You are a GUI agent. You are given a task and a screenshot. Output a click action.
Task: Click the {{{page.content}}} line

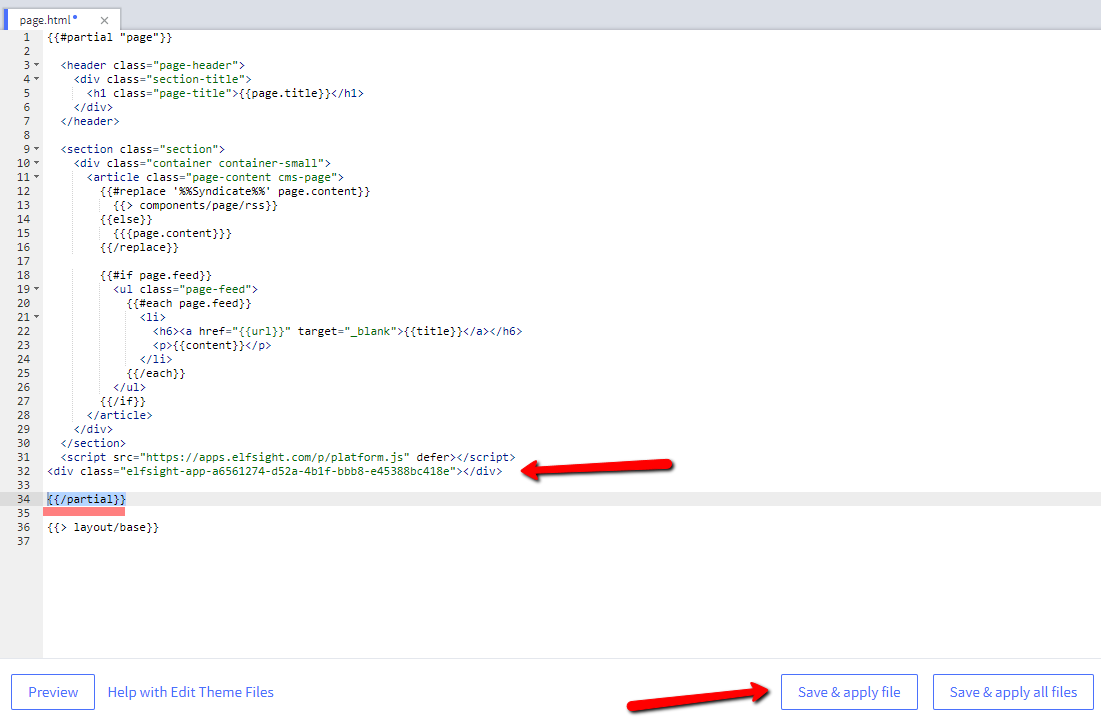click(x=172, y=233)
